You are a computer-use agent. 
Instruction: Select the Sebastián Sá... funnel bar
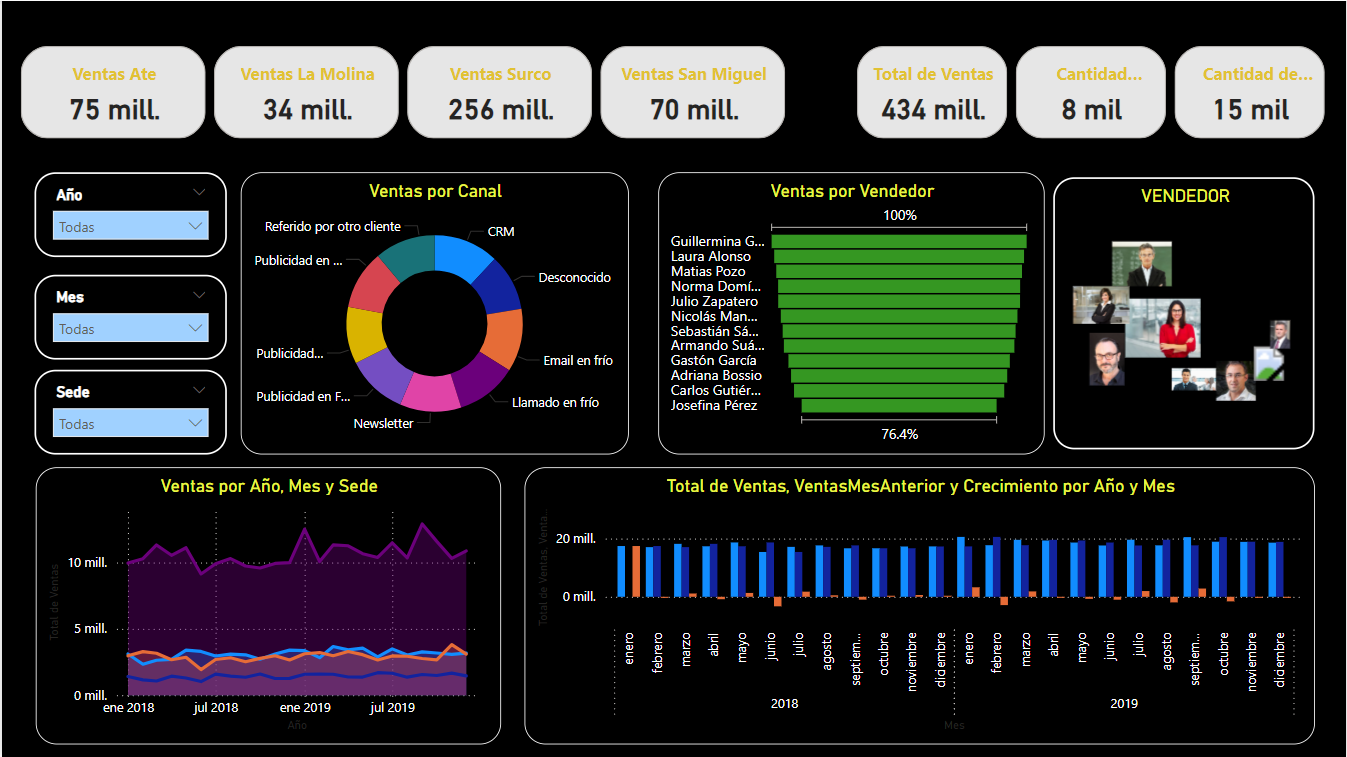pyautogui.click(x=899, y=330)
